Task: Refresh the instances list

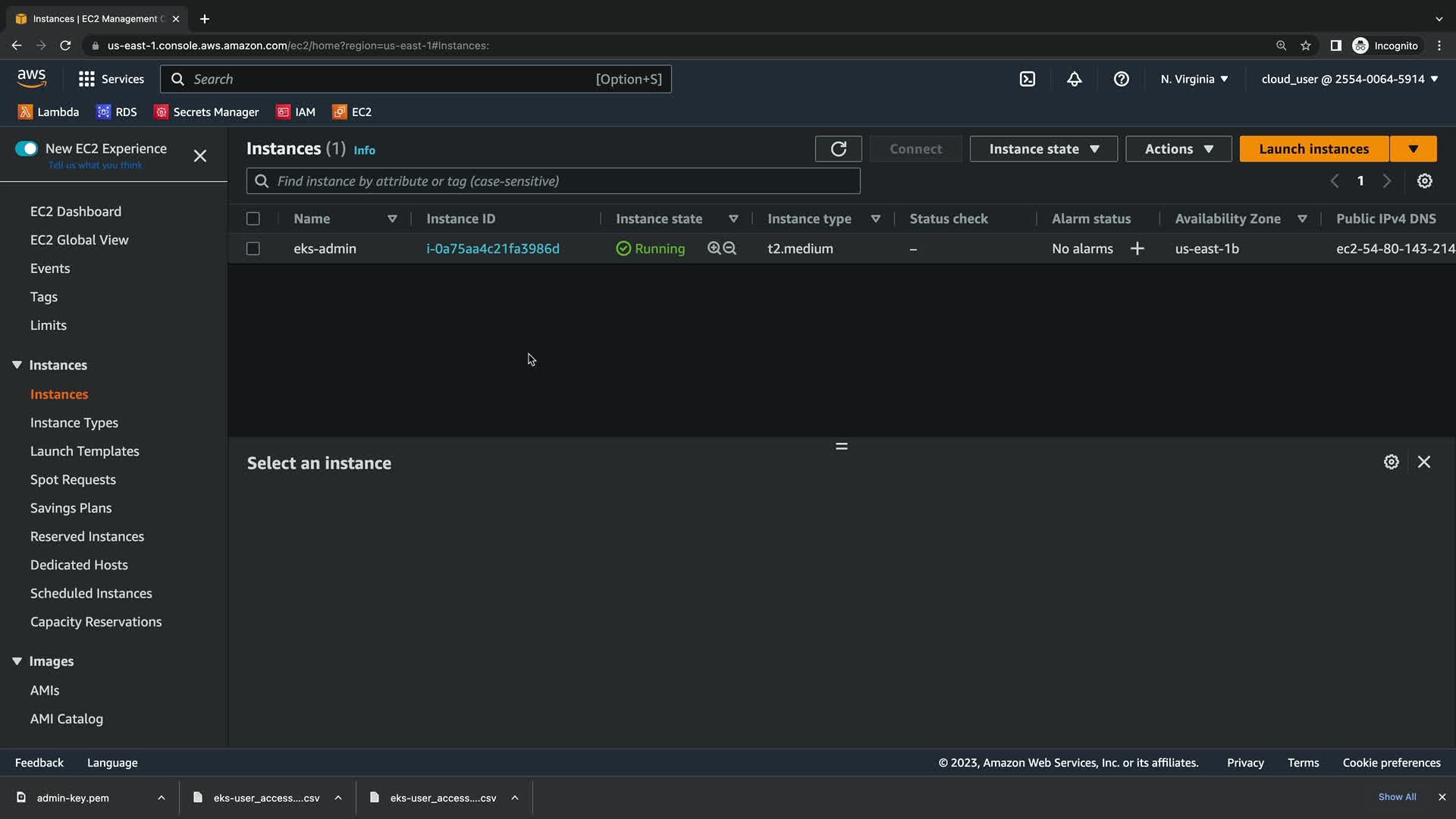Action: [x=838, y=149]
